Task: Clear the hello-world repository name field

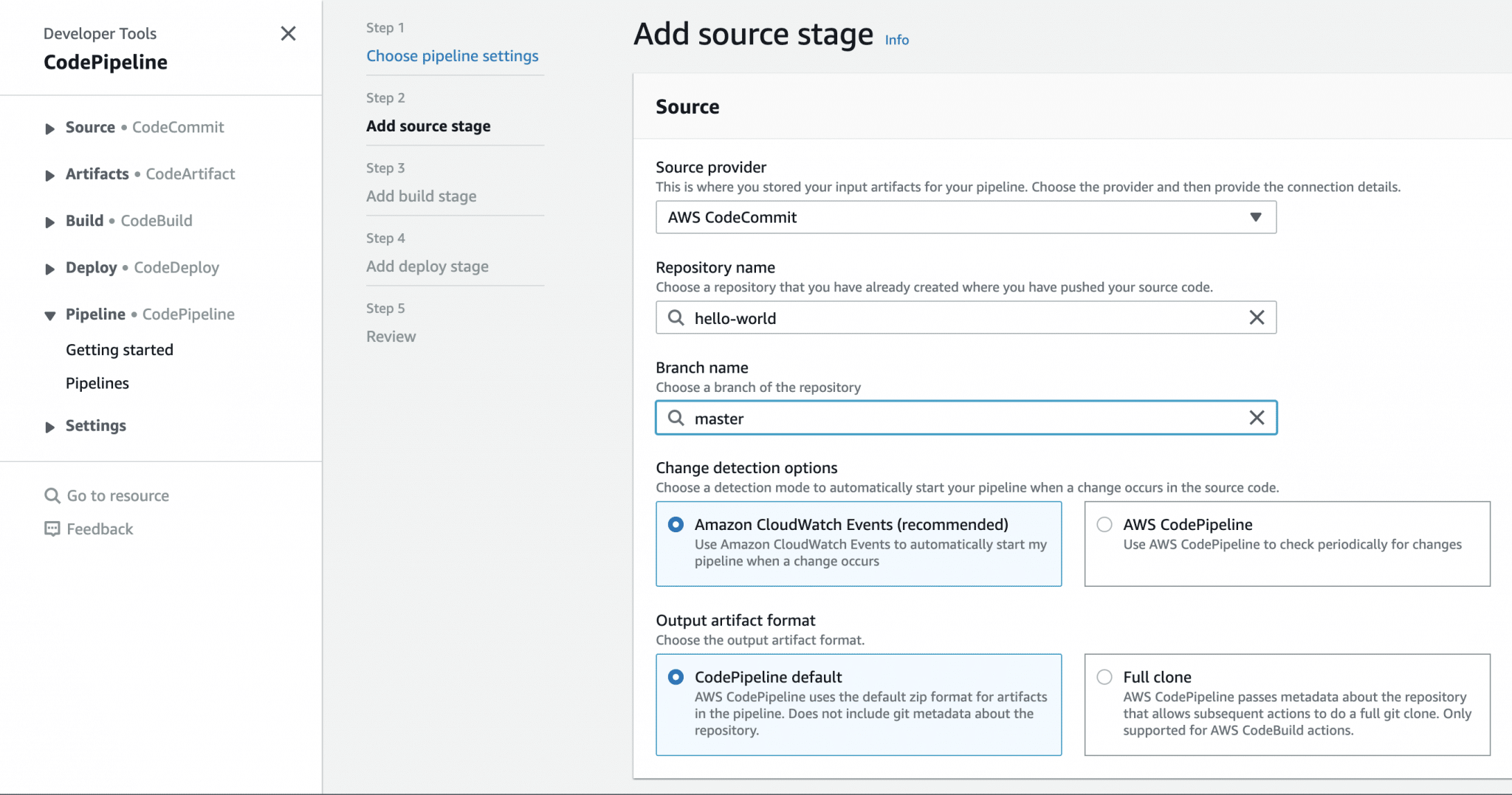Action: point(1256,317)
